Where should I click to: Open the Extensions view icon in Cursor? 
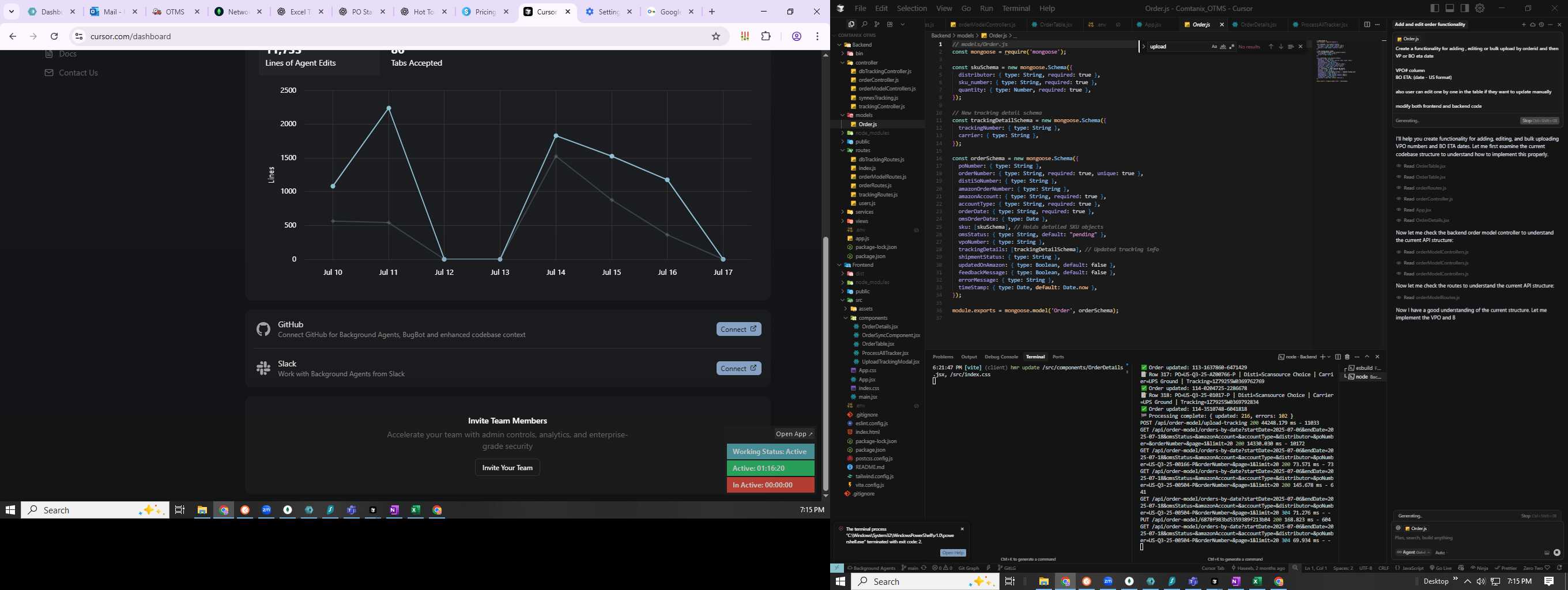[x=890, y=24]
